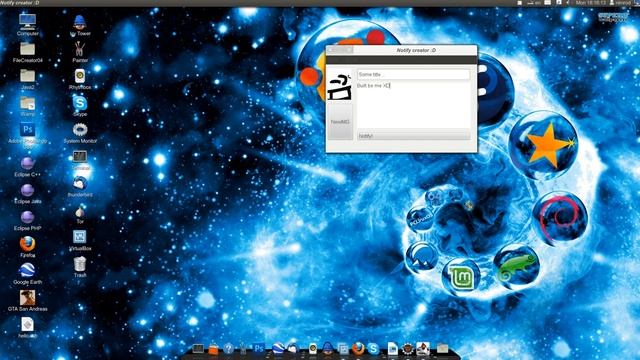Open Google Earth desktop icon
The image size is (640, 360).
click(x=27, y=273)
